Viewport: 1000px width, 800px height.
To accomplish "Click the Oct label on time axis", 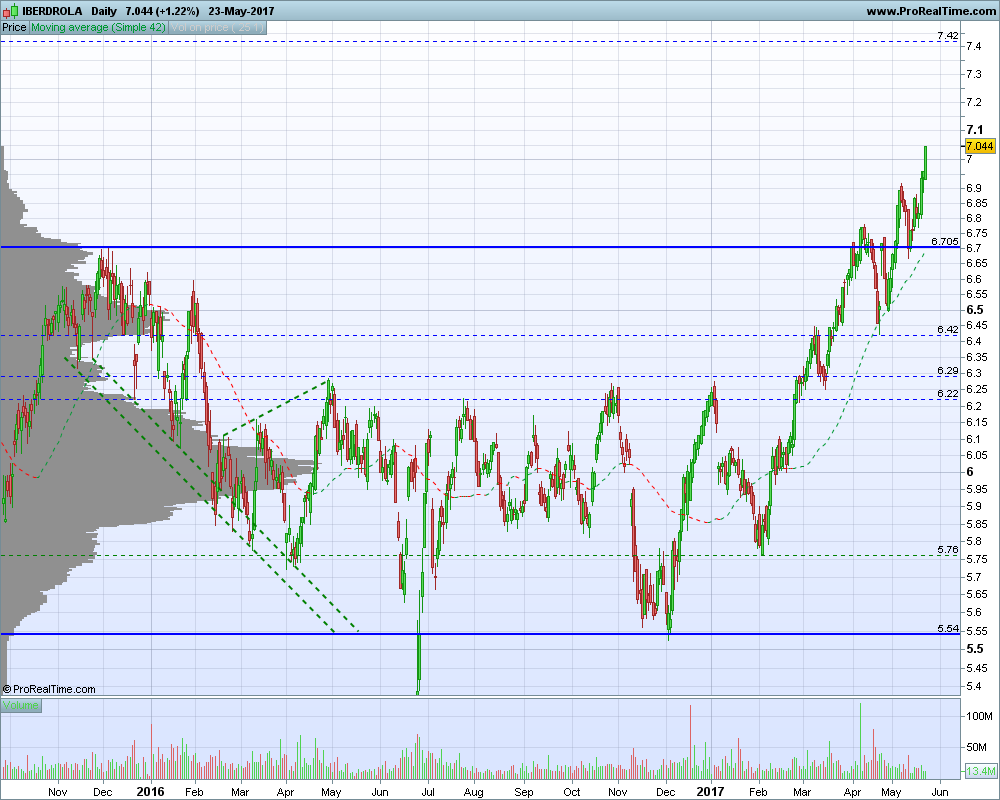I will [x=571, y=792].
